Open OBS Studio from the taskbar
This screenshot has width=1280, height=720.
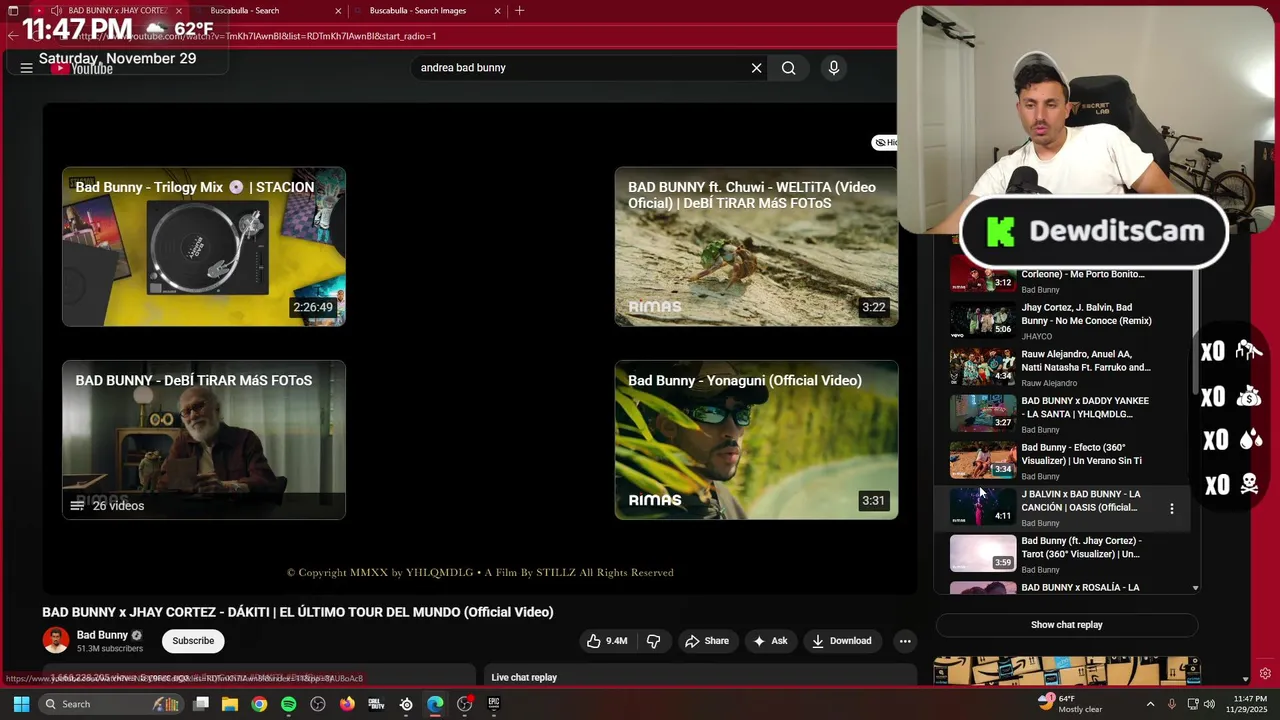point(318,704)
